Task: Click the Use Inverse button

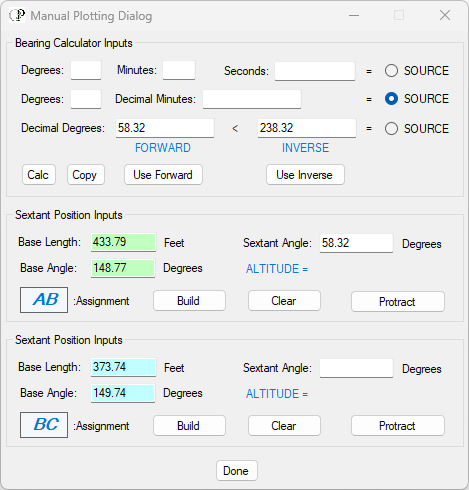Action: pos(305,175)
